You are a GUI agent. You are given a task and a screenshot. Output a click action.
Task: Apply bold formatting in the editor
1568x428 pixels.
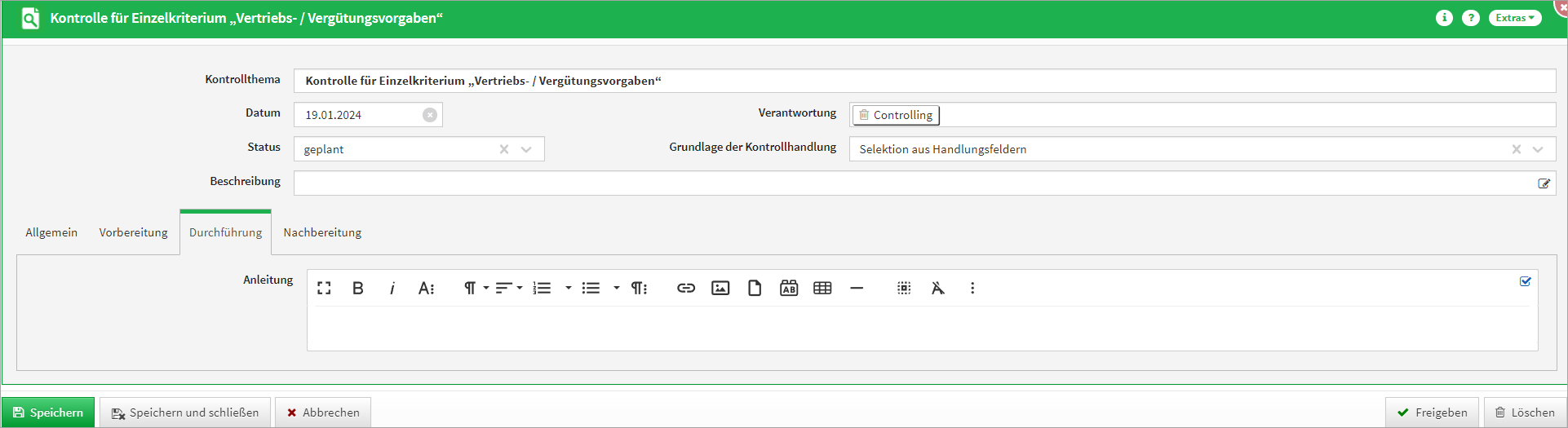[x=357, y=288]
